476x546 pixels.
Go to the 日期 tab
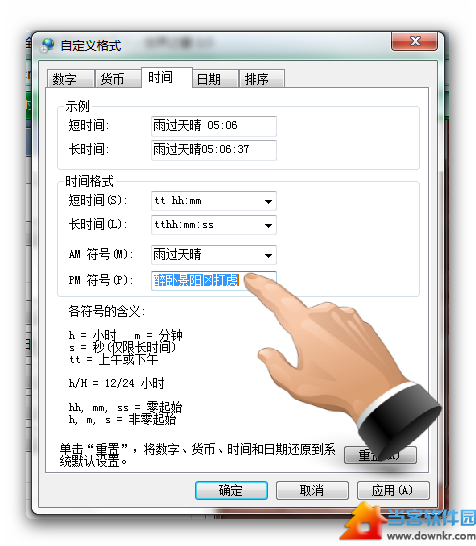tap(215, 79)
